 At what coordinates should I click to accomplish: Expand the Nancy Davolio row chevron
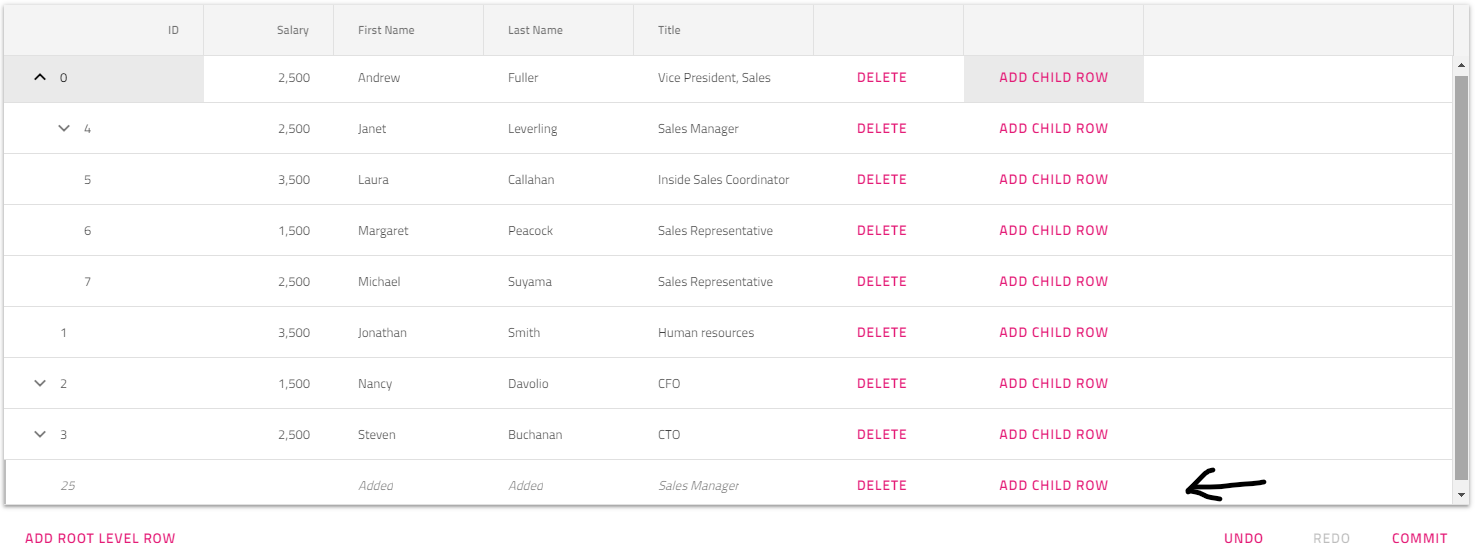[x=40, y=383]
